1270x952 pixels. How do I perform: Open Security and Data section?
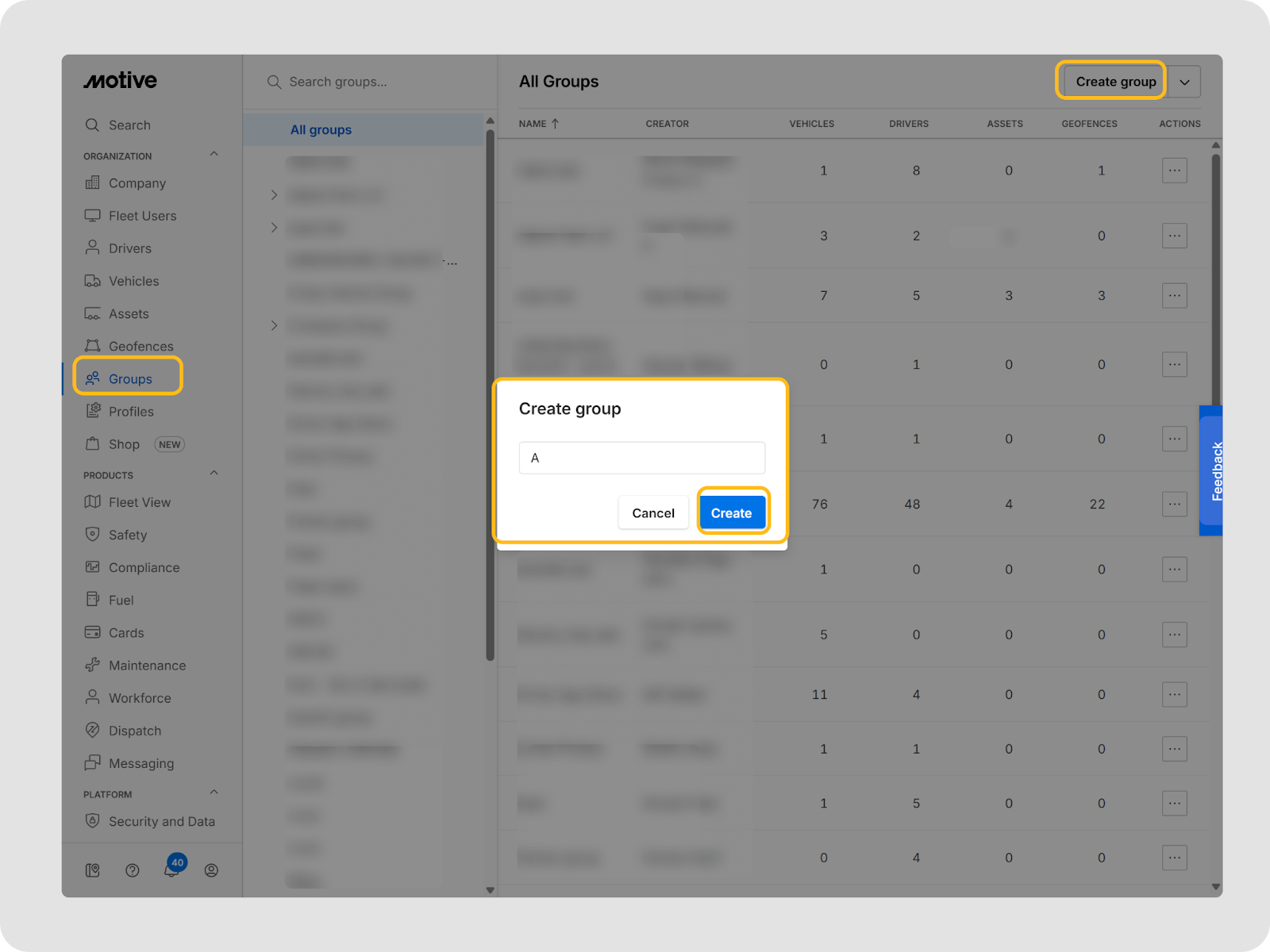point(162,822)
